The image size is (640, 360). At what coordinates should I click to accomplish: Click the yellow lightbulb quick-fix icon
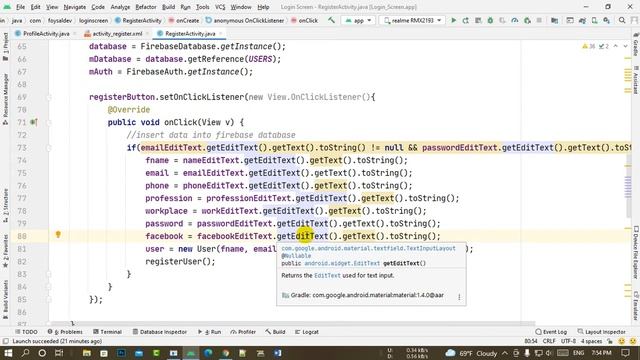click(x=58, y=234)
